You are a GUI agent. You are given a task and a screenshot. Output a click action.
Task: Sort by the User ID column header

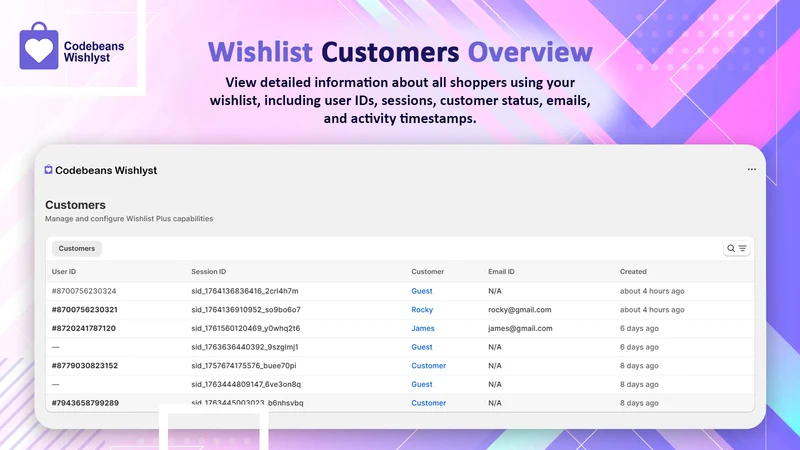64,271
